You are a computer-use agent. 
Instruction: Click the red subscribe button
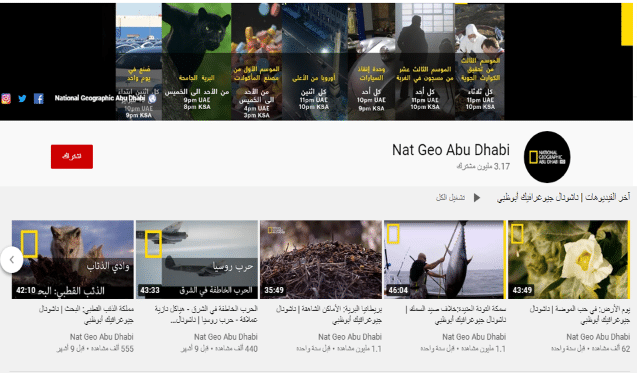tap(72, 156)
